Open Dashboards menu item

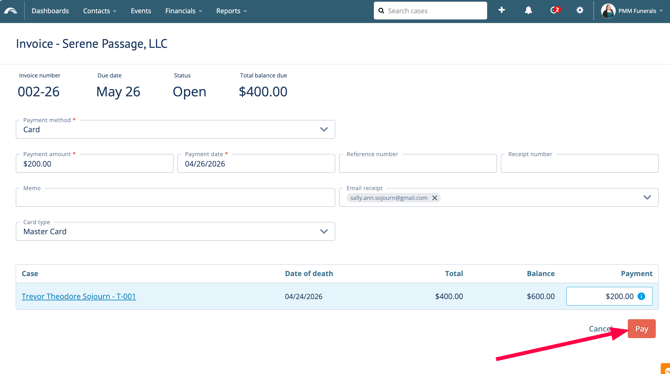pos(50,11)
